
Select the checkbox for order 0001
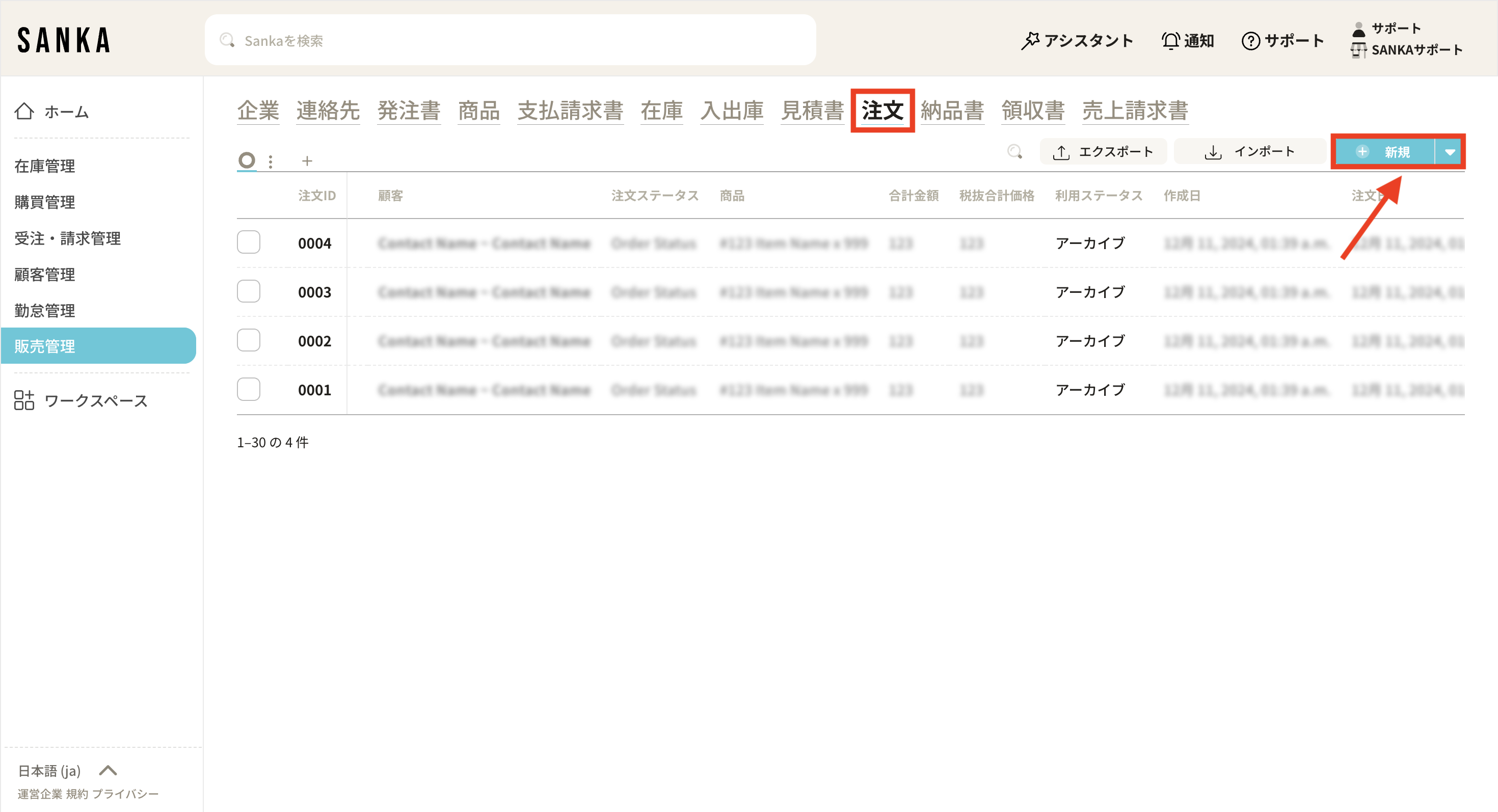tap(248, 389)
